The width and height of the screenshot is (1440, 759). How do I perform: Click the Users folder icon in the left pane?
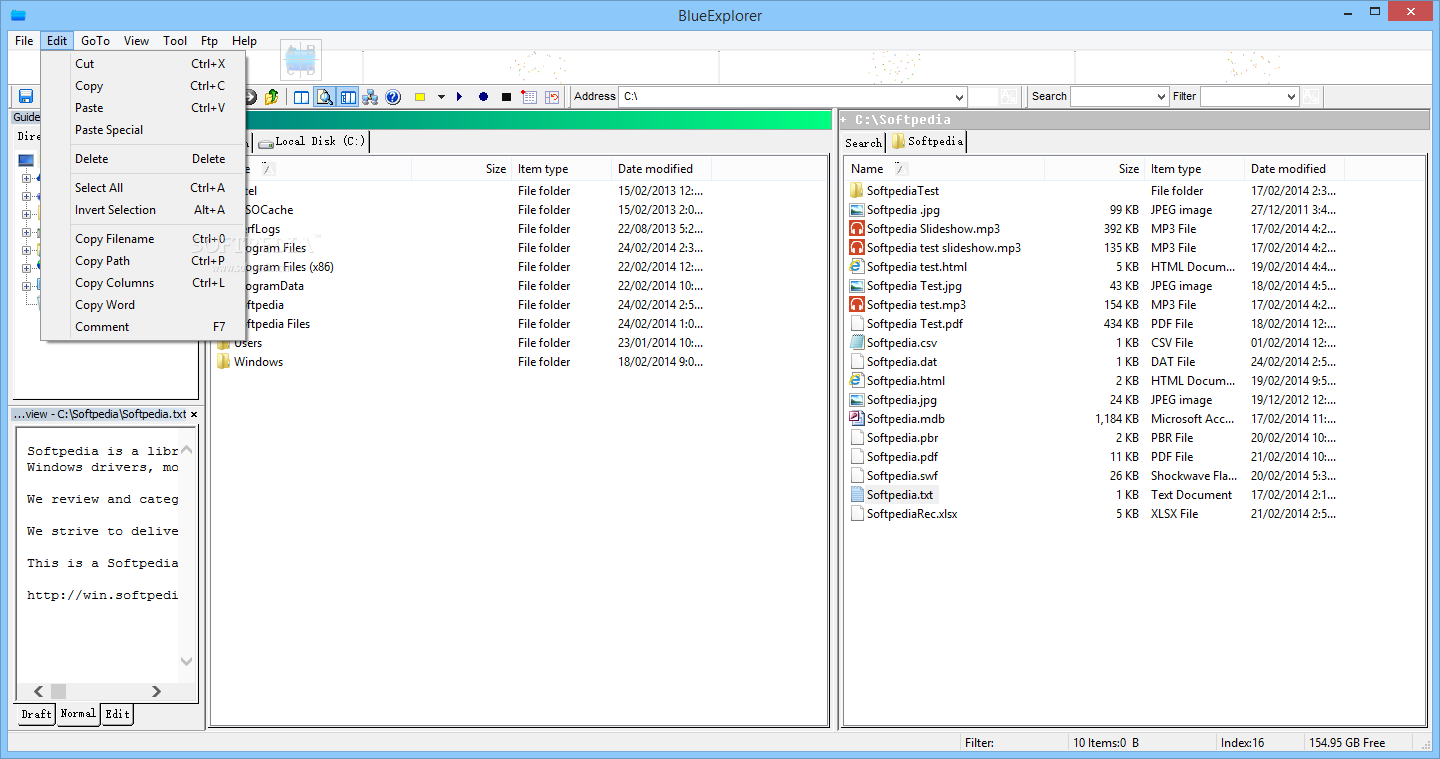[223, 343]
